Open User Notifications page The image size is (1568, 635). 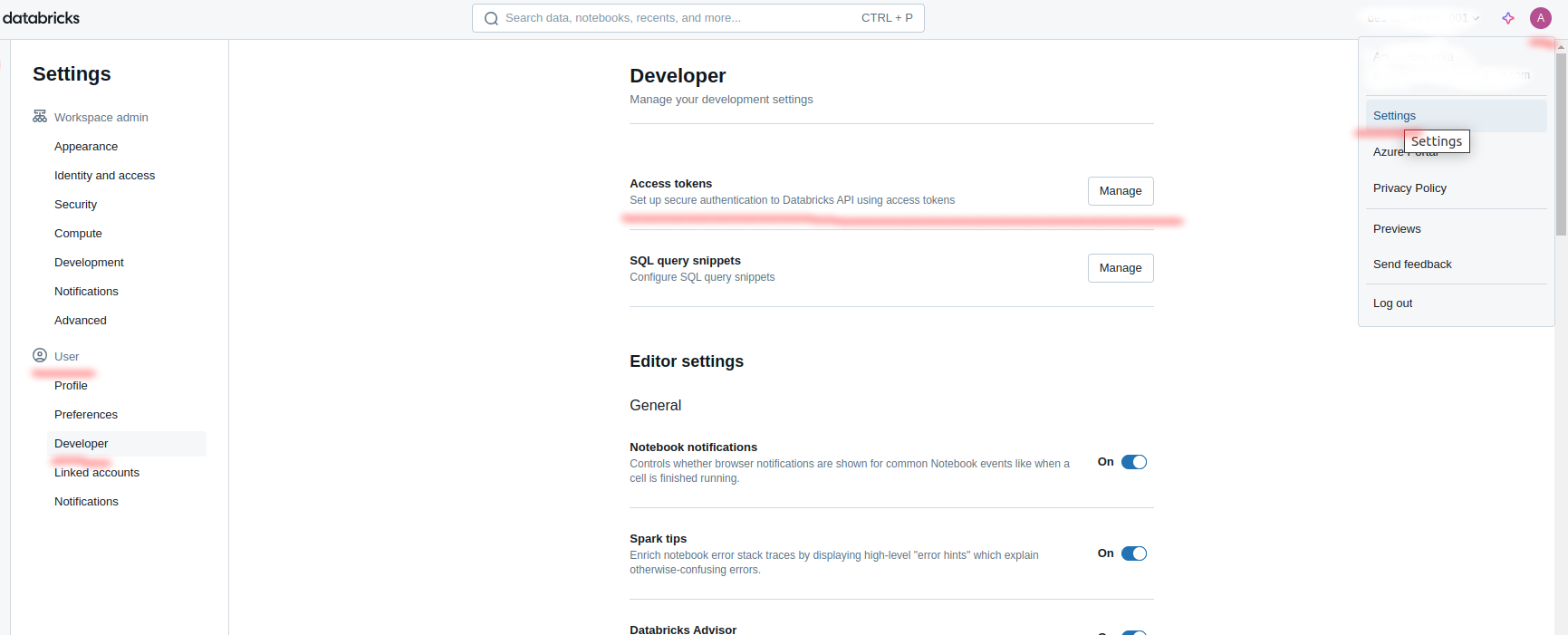pyautogui.click(x=127, y=502)
